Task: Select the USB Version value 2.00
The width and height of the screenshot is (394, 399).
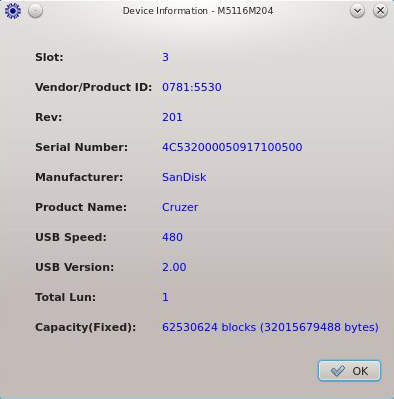Action: (174, 267)
